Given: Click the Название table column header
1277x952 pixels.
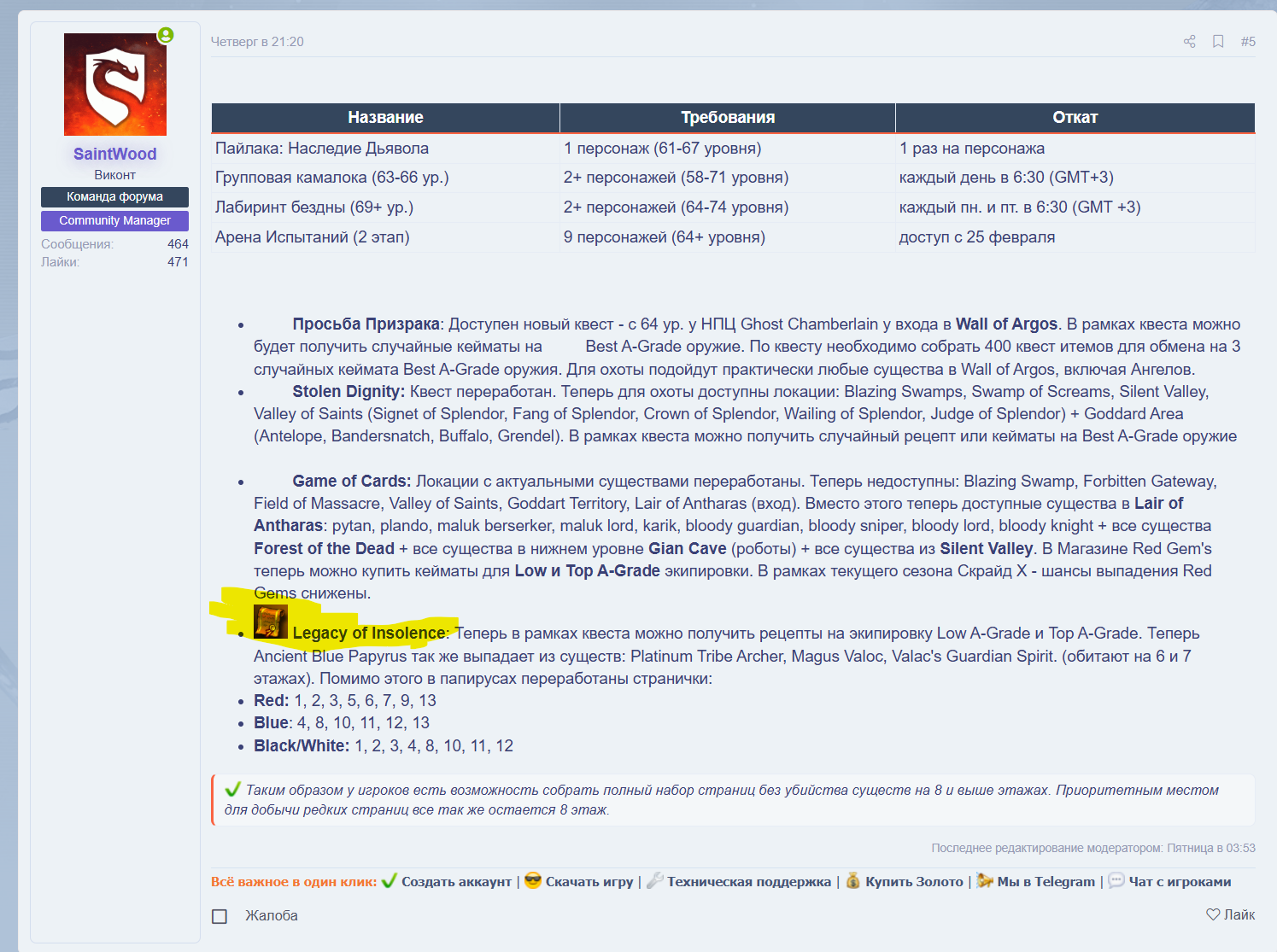Looking at the screenshot, I should tap(385, 118).
